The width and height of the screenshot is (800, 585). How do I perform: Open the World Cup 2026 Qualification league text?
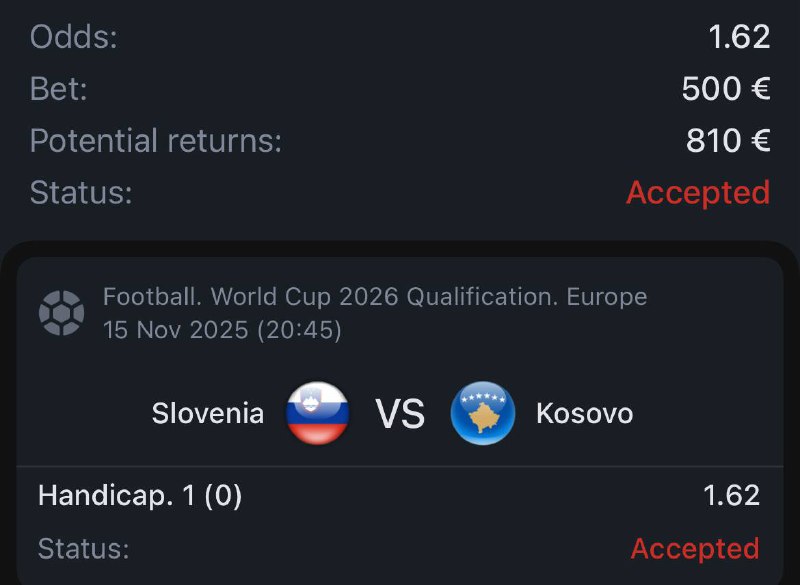click(x=375, y=297)
